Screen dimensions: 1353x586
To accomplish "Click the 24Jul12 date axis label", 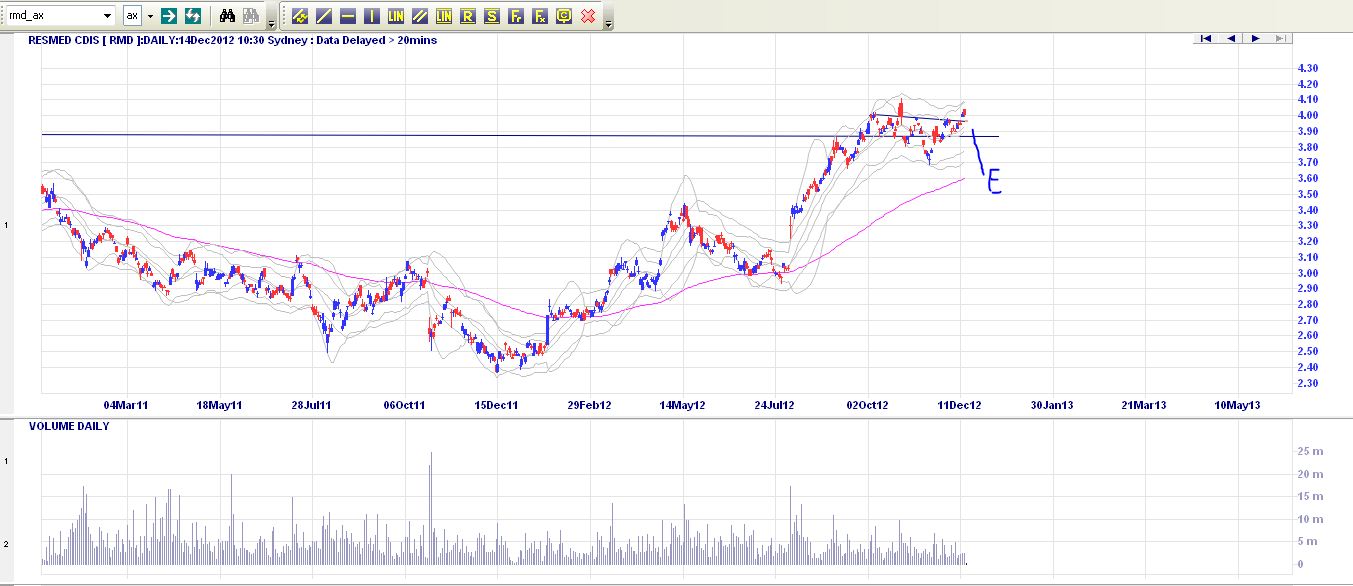I will point(774,405).
